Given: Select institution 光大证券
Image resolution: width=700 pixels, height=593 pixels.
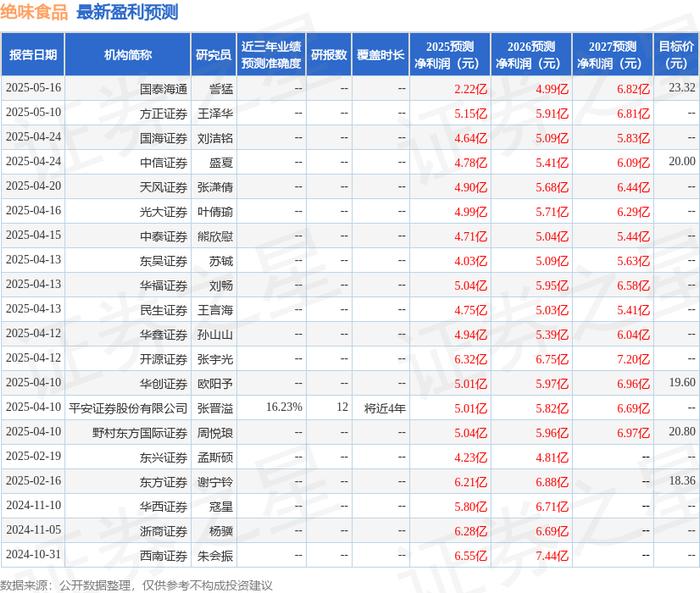Looking at the screenshot, I should [163, 212].
